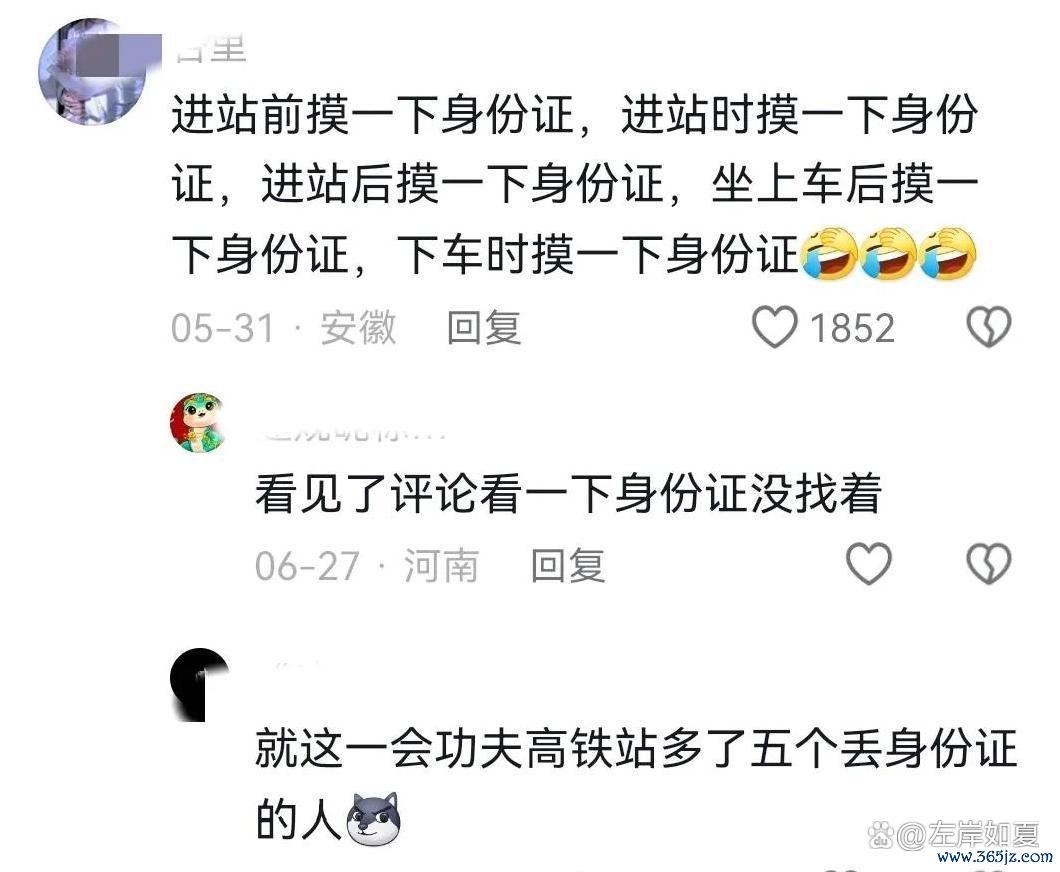Open the black avatar of the third commenter
Viewport: 1060px width, 872px height.
[199, 684]
